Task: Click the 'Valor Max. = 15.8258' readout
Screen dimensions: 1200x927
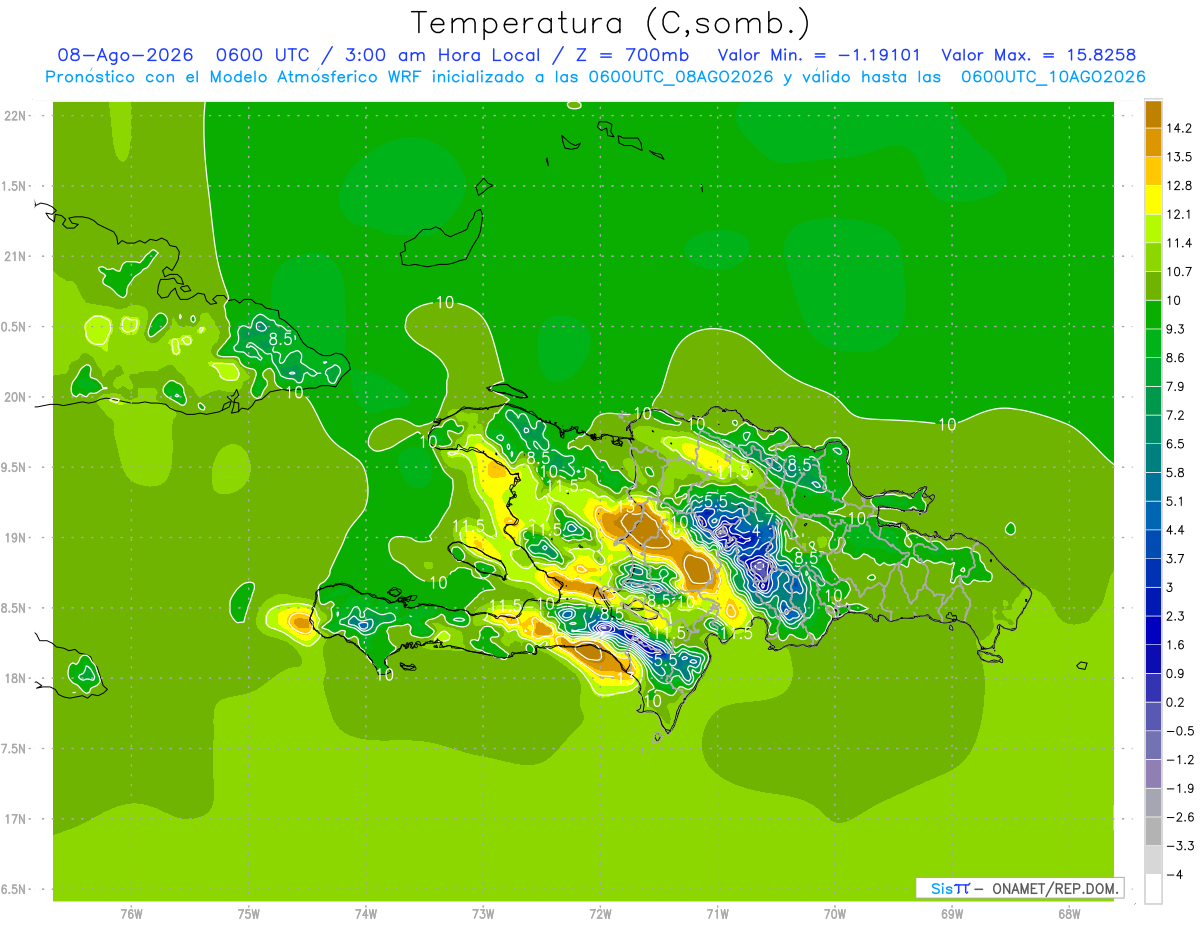Action: click(x=1038, y=55)
